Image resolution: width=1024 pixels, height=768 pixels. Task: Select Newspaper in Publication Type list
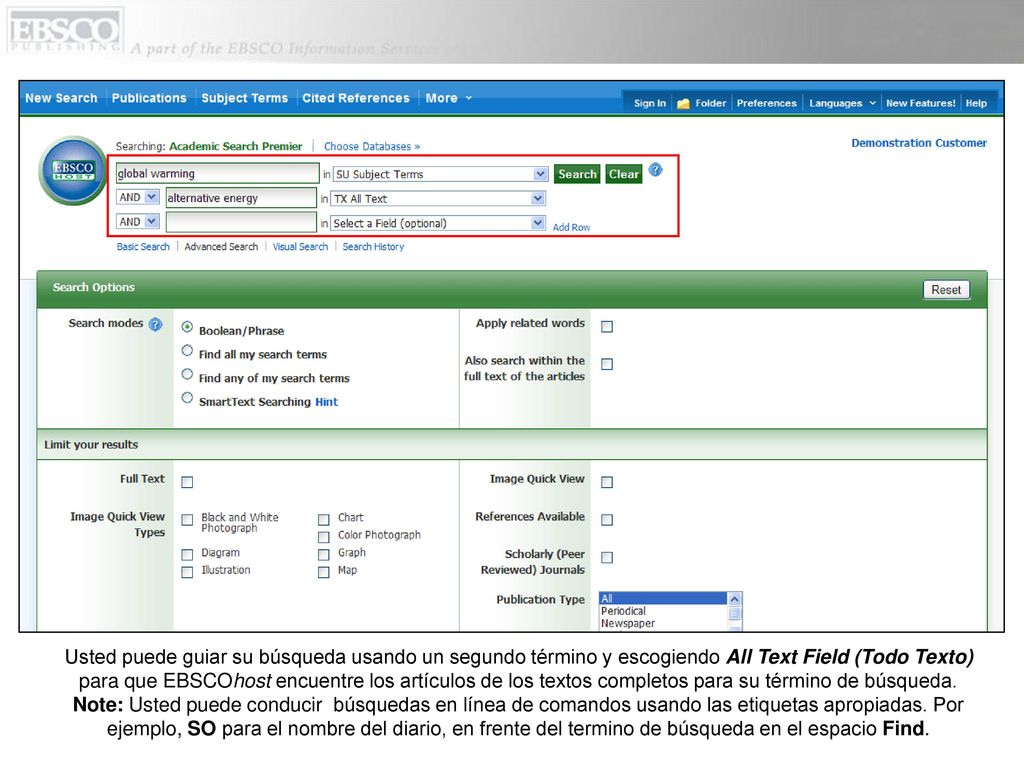[662, 624]
